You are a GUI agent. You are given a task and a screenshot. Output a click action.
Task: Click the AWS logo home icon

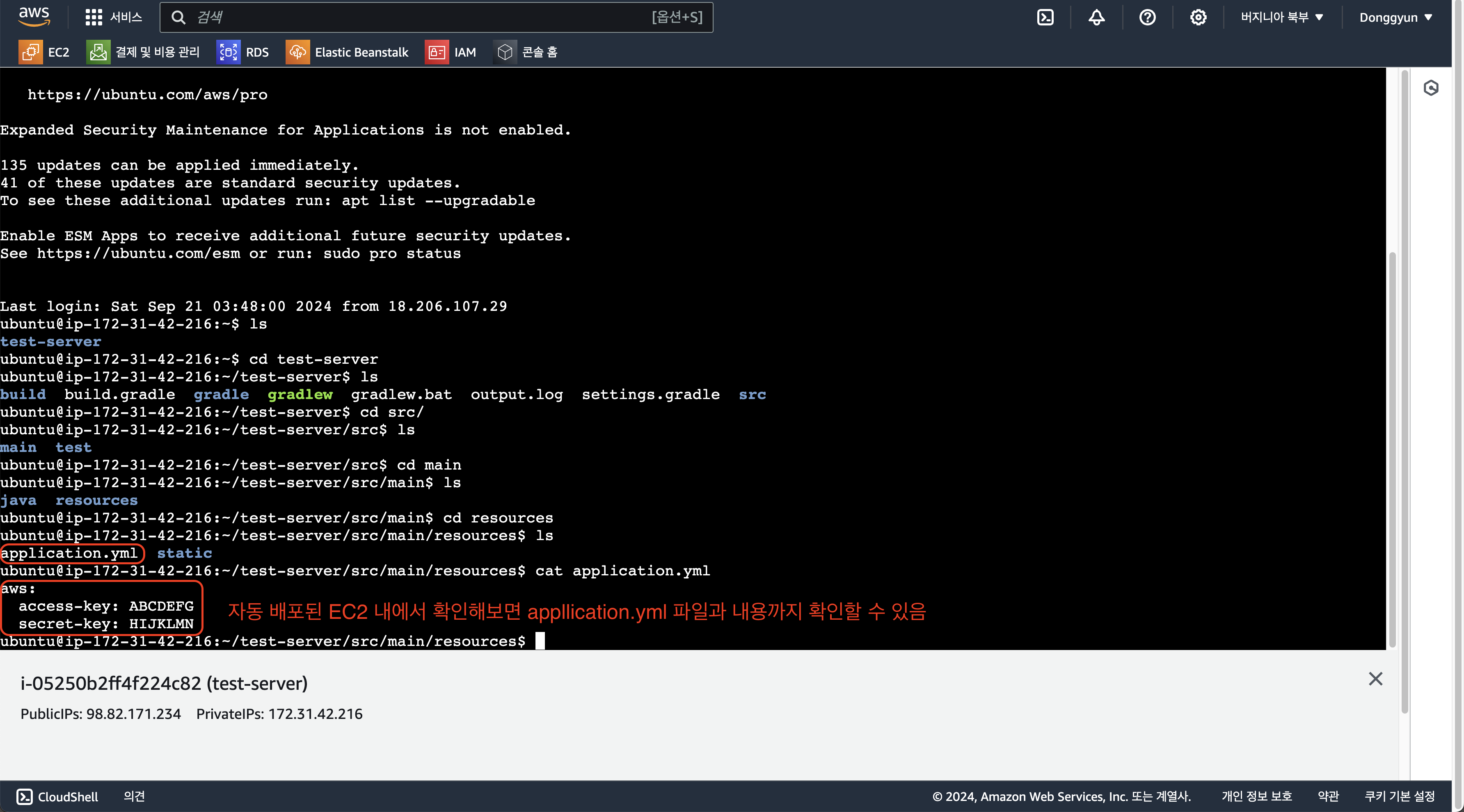click(x=34, y=16)
